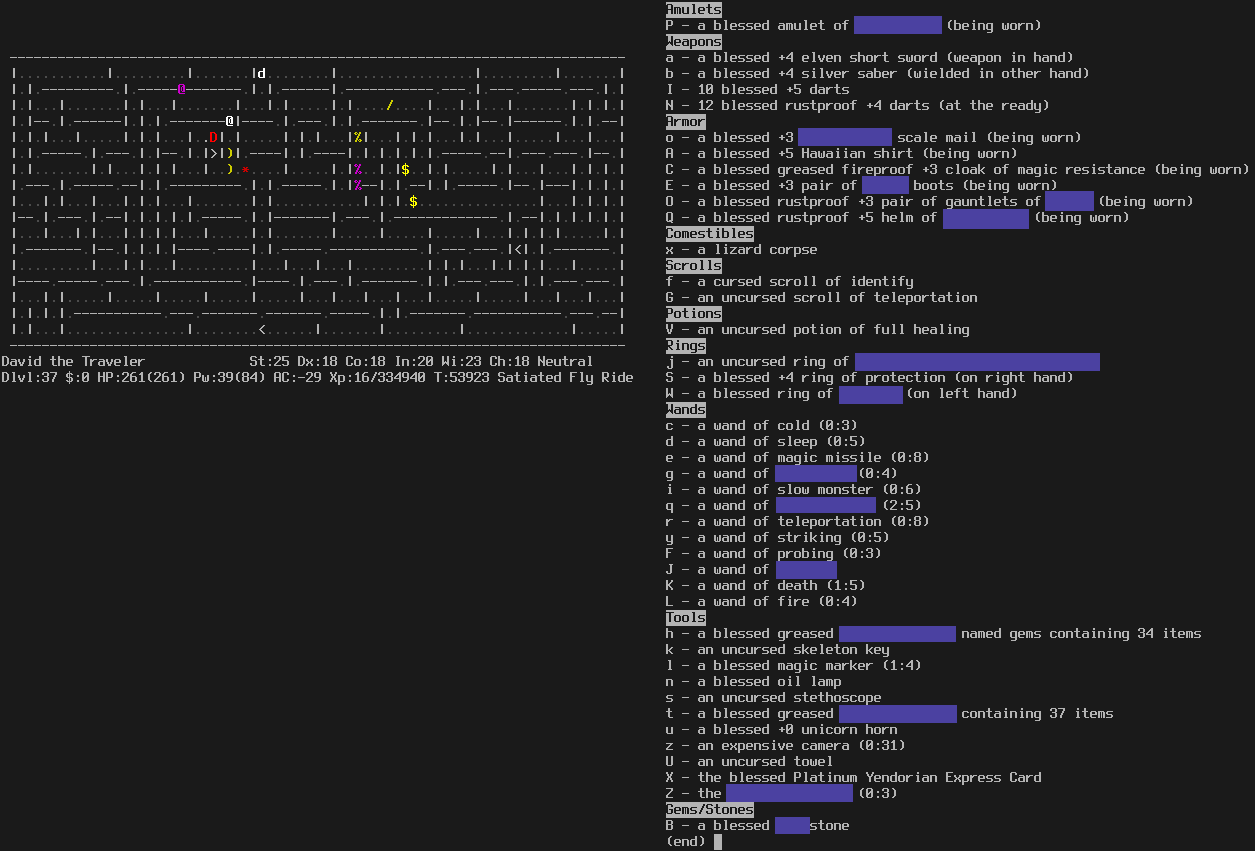Select item K, wand of death (1:5)
This screenshot has width=1255, height=851.
click(766, 585)
